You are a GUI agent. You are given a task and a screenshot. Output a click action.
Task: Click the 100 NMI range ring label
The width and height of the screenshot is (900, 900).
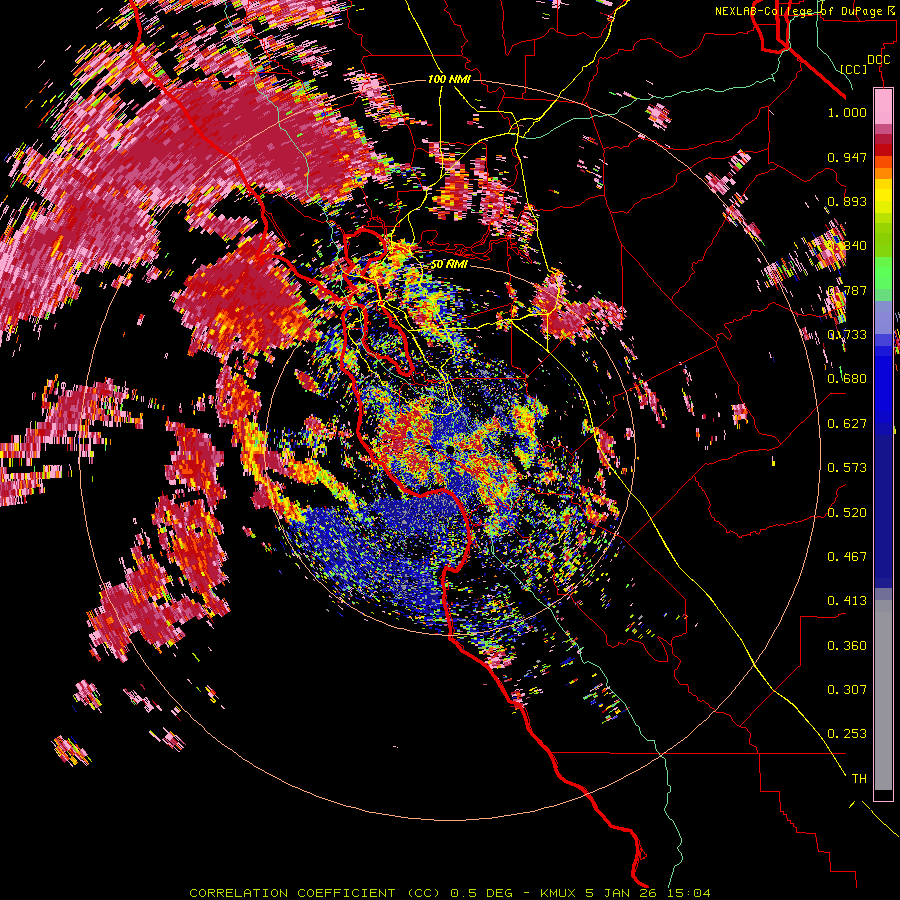[x=449, y=79]
